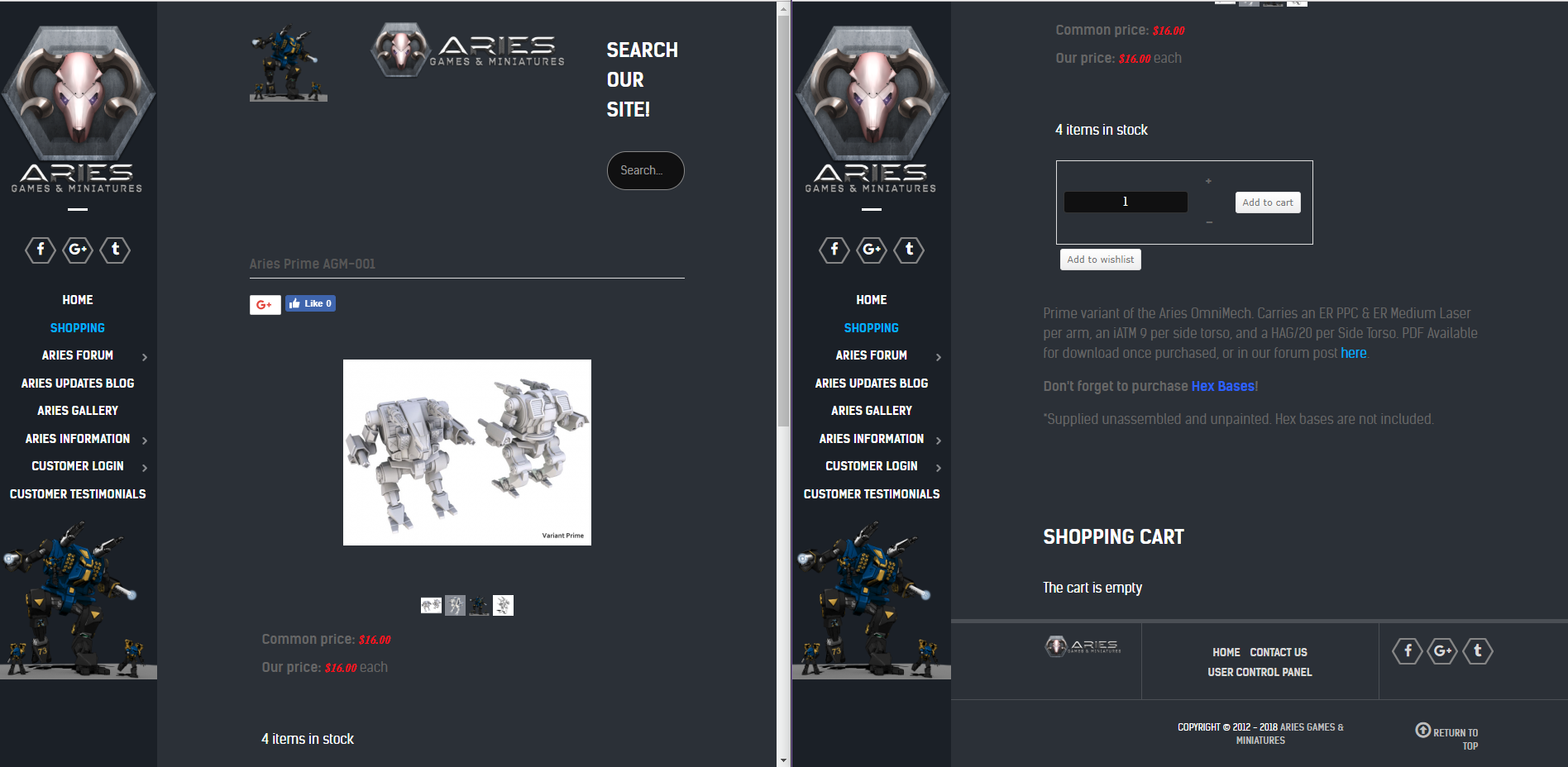Open Aries Information in left pane sidebar

tap(78, 439)
